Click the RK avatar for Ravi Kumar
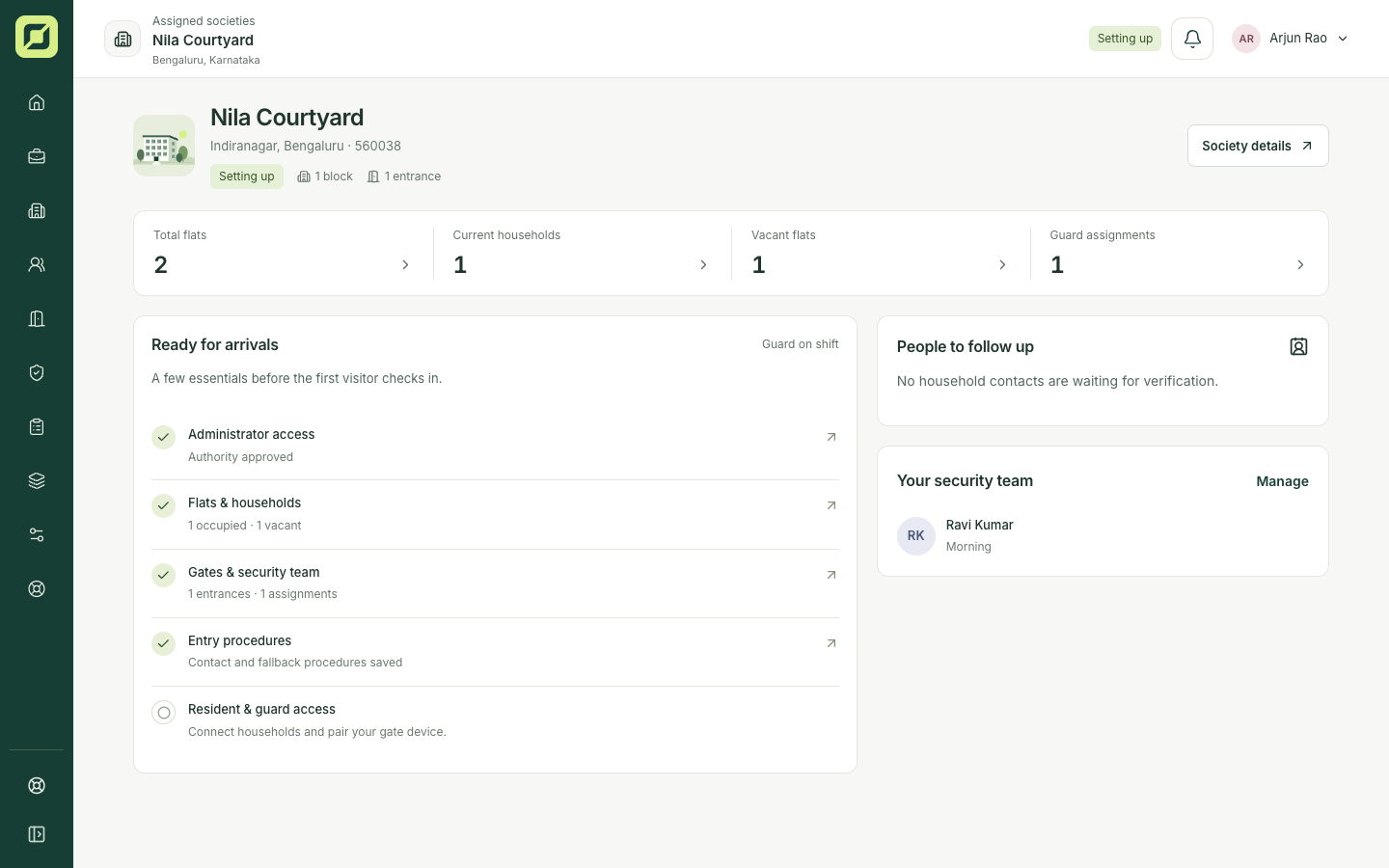Viewport: 1389px width, 868px height. point(916,536)
